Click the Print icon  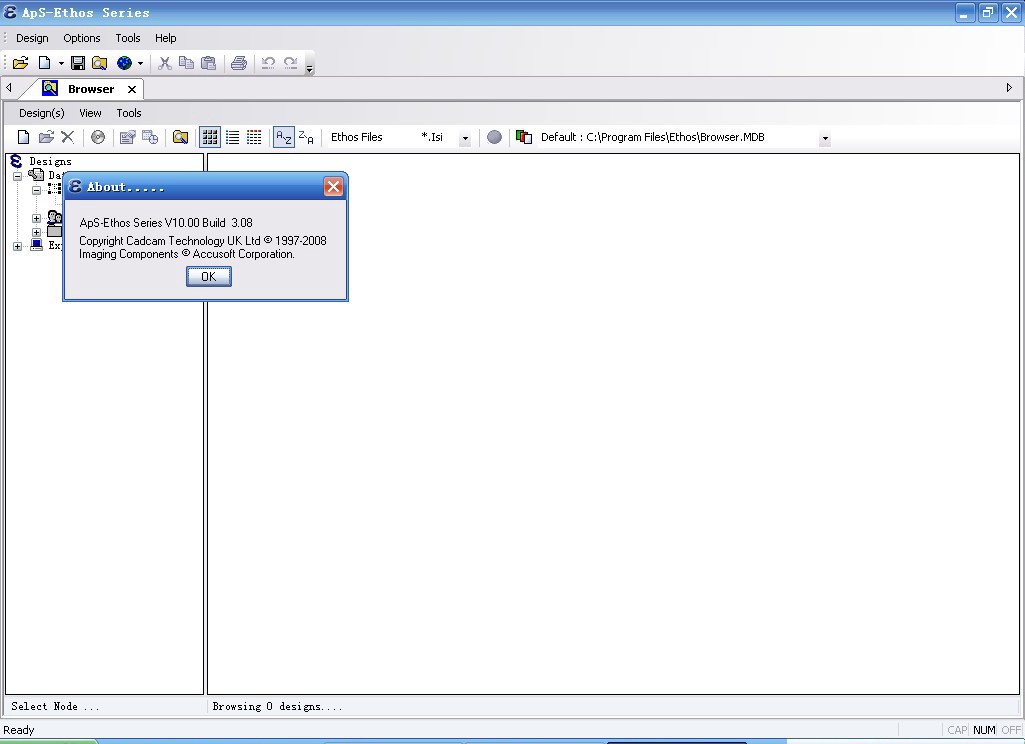tap(239, 63)
